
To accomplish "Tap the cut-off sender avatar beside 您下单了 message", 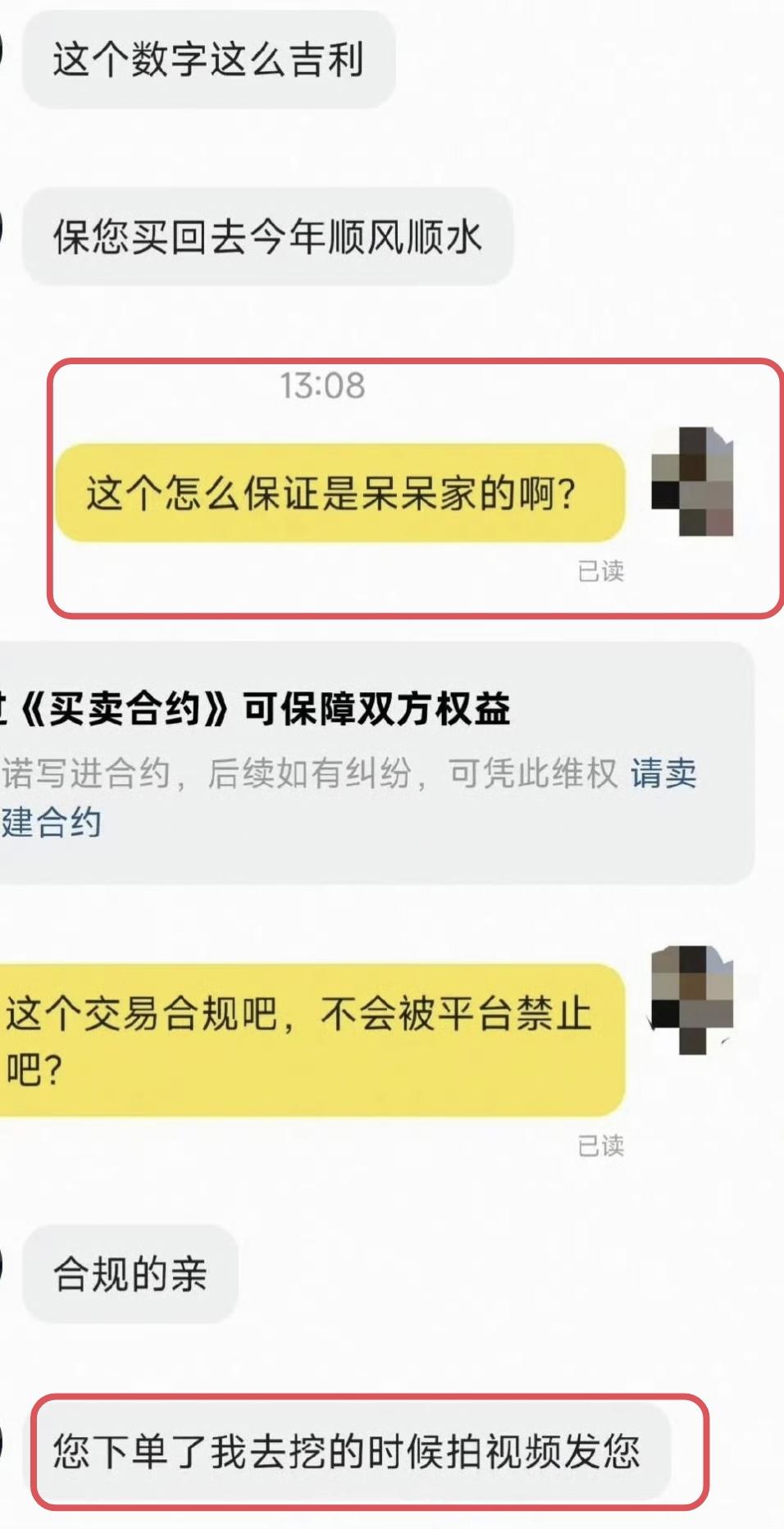I will click(2, 1442).
